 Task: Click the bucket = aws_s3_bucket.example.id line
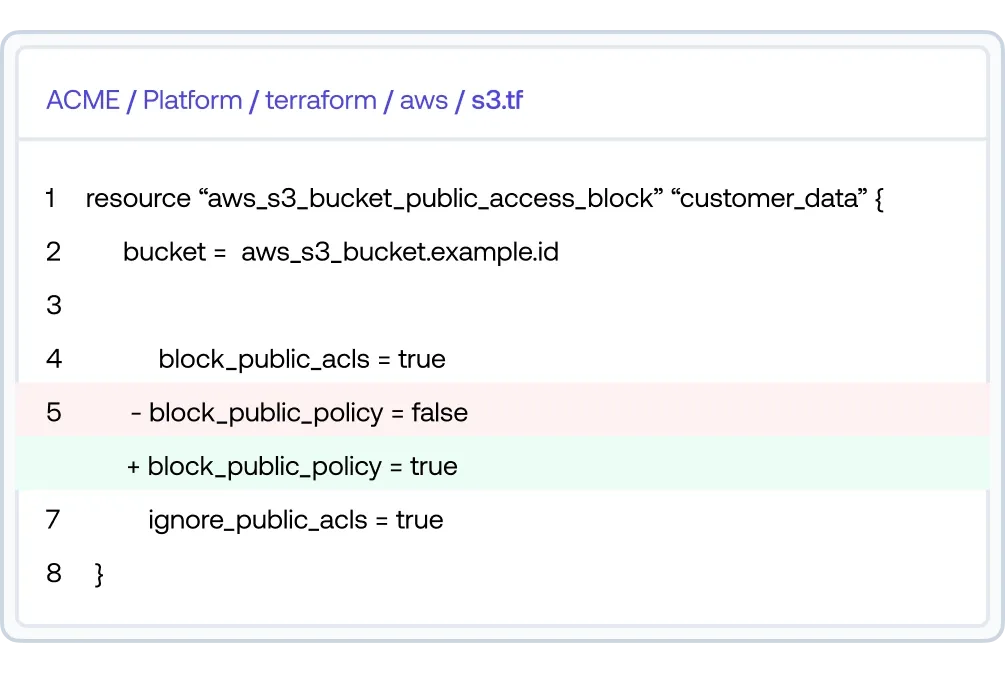point(340,252)
